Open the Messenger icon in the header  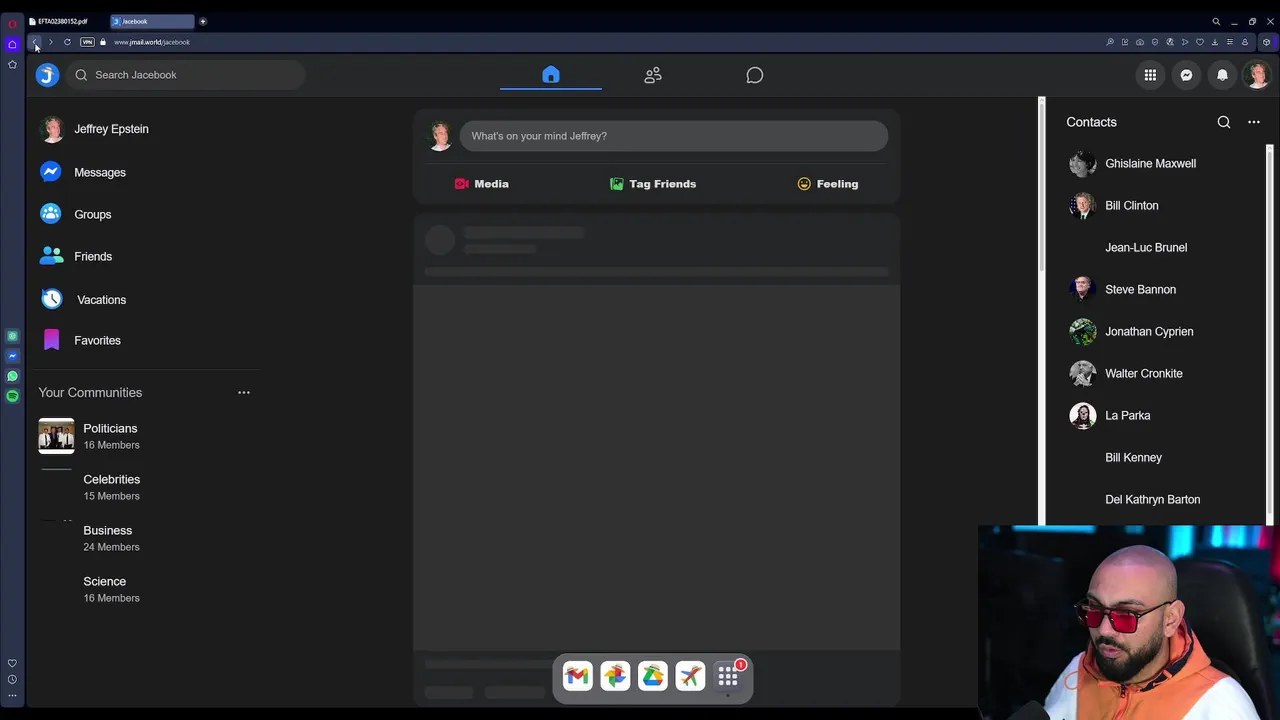[1186, 75]
